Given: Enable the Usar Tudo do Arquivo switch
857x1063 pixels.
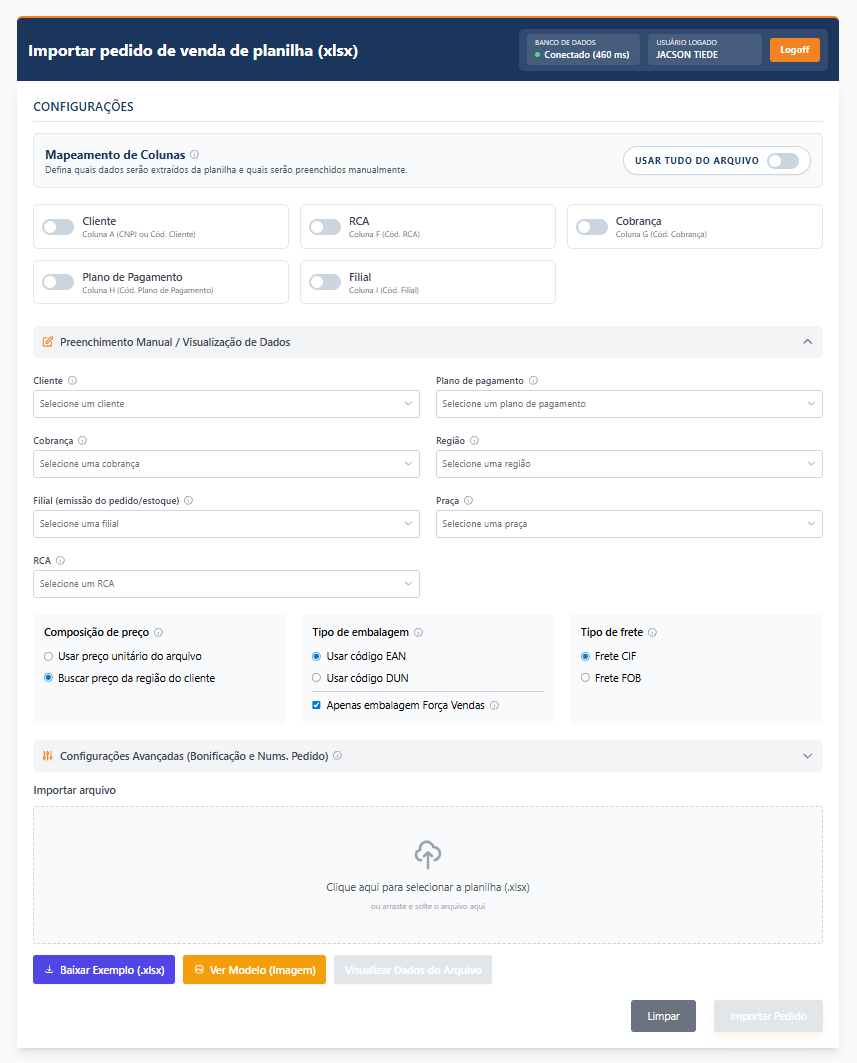Looking at the screenshot, I should (x=782, y=161).
